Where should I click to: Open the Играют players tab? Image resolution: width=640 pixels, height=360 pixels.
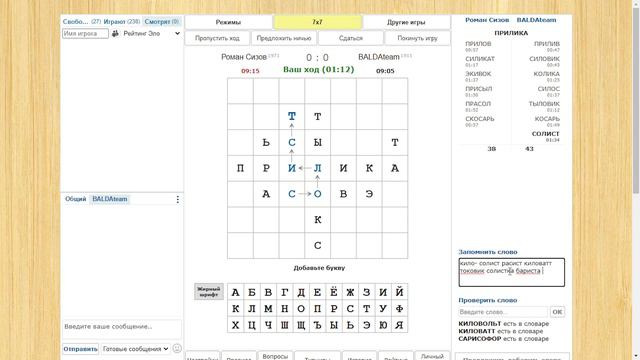pyautogui.click(x=122, y=22)
